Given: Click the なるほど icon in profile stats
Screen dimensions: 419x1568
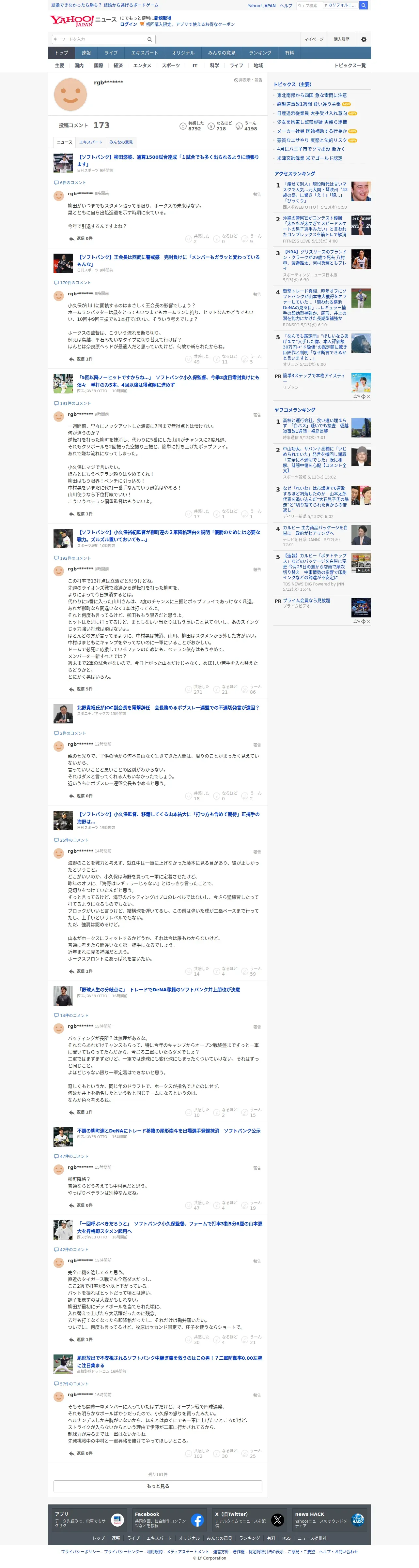Looking at the screenshot, I should click(211, 126).
